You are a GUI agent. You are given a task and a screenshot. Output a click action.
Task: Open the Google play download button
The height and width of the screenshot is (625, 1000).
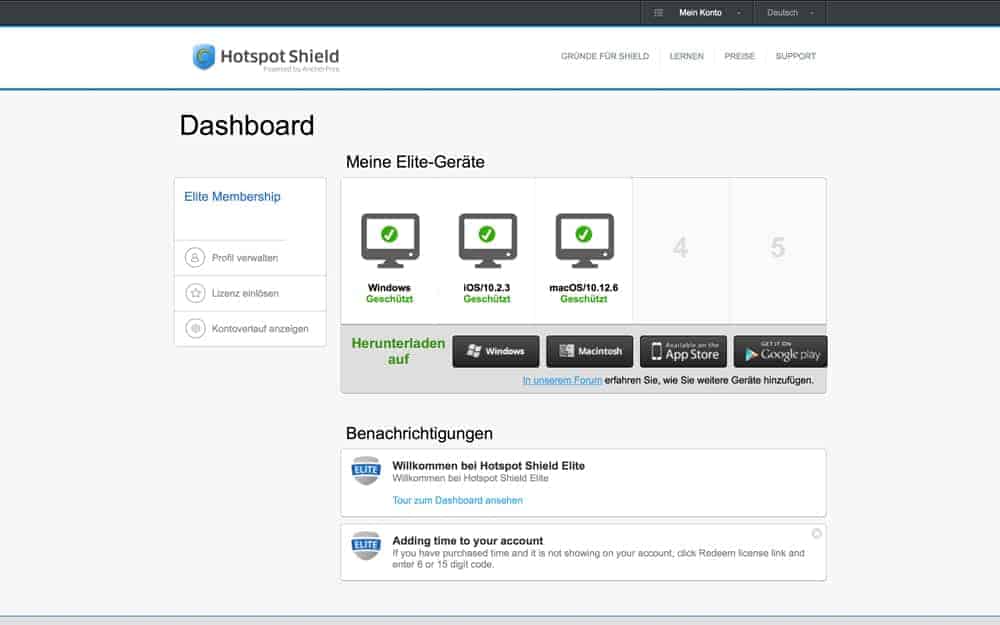(780, 351)
